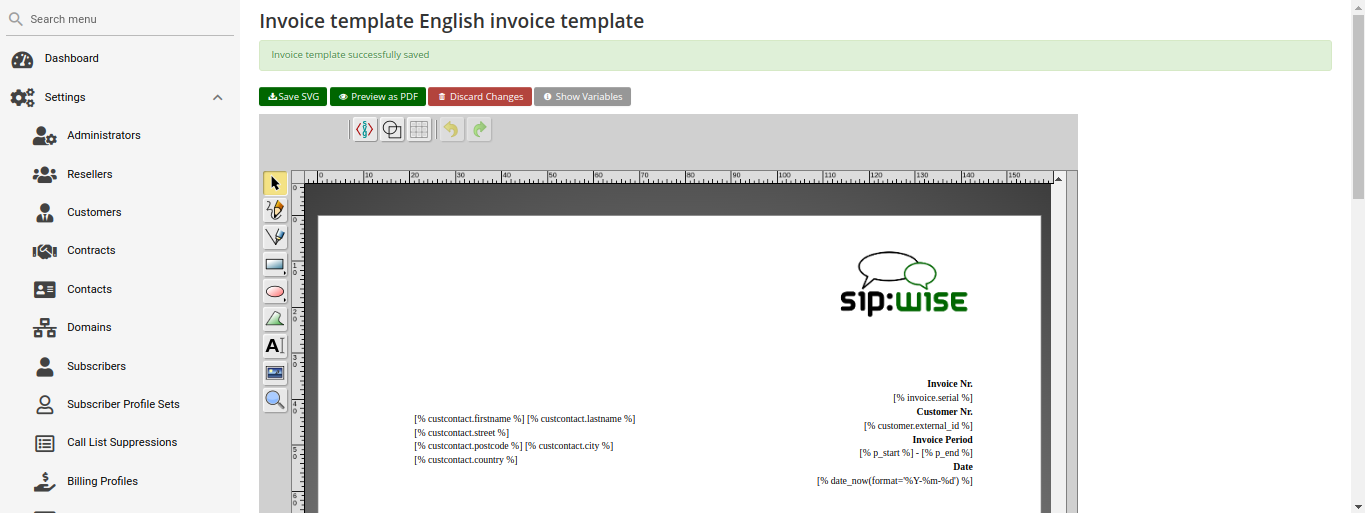This screenshot has height=513, width=1365.
Task: Click the Administrators user-gear icon
Action: click(45, 136)
